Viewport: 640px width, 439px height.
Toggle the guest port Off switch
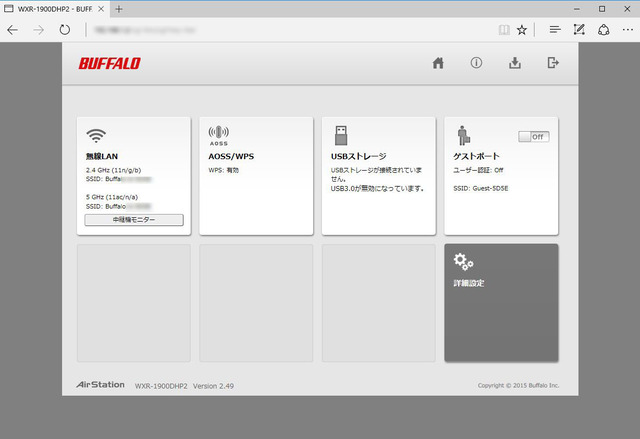pos(534,137)
